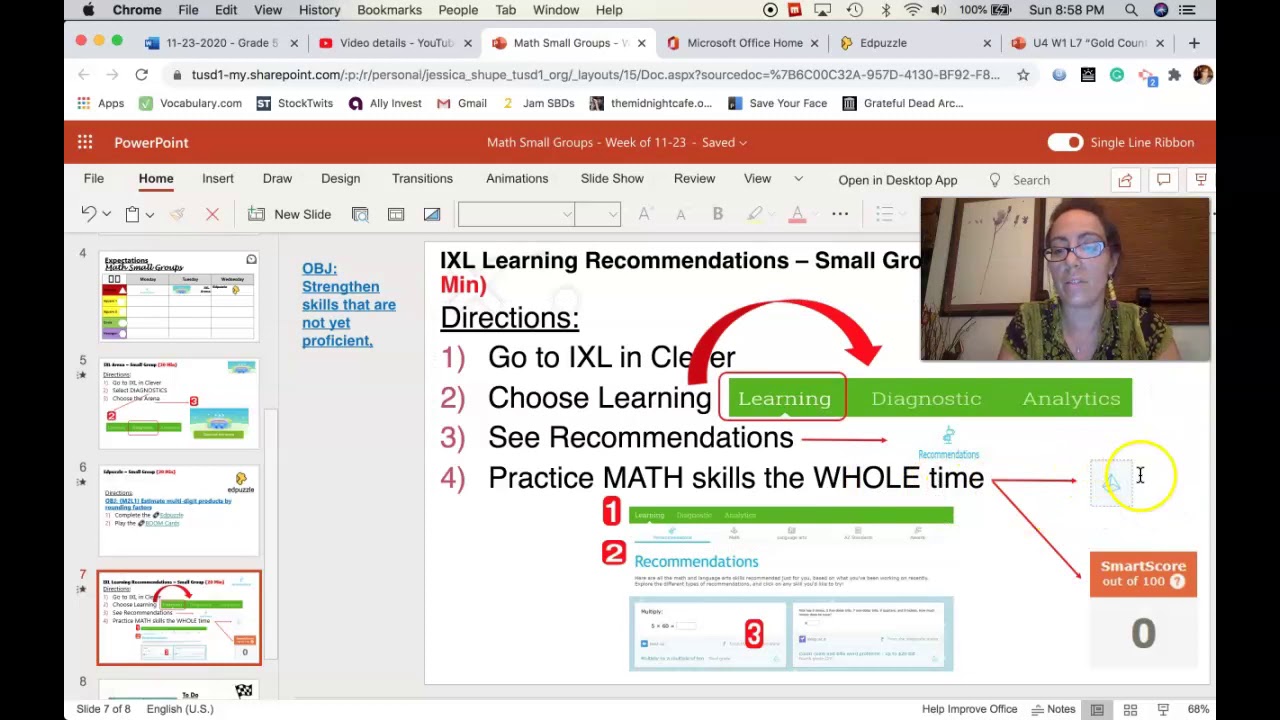Decrease font size with smaller A icon
The image size is (1280, 720).
[681, 214]
